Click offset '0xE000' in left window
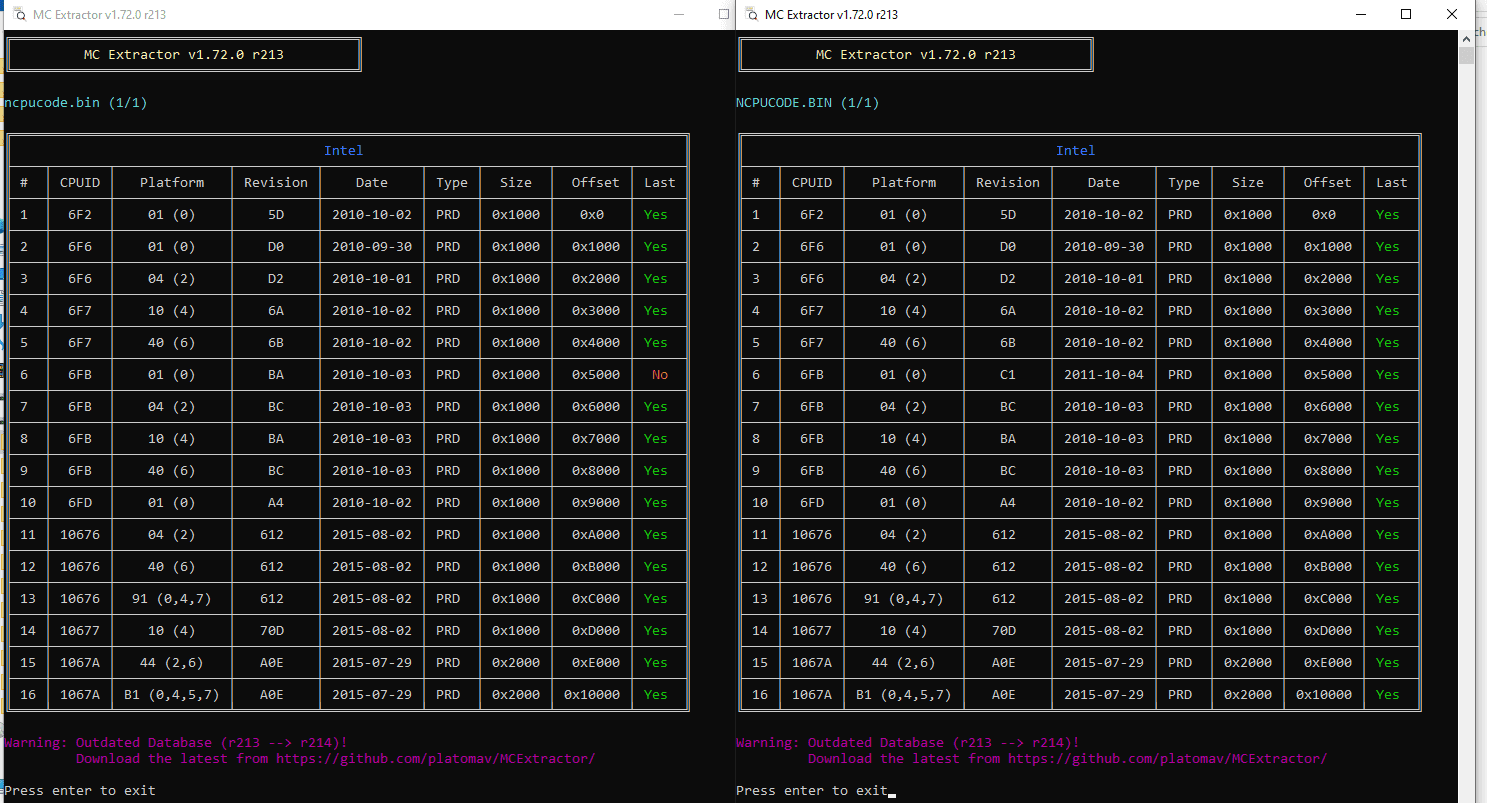The image size is (1487, 803). pyautogui.click(x=596, y=663)
